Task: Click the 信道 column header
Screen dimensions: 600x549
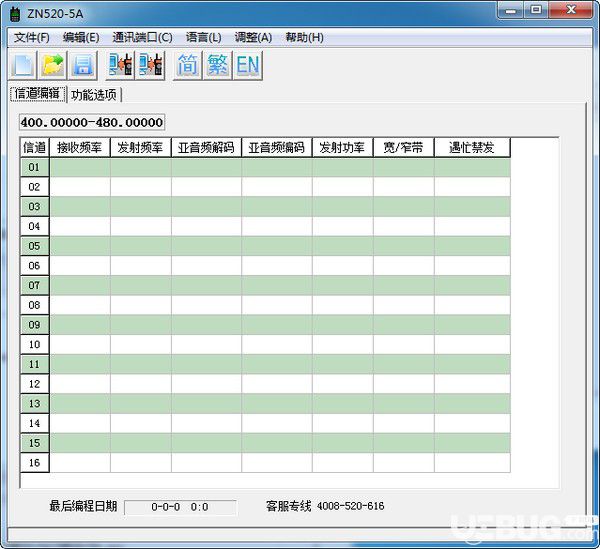Action: point(34,147)
